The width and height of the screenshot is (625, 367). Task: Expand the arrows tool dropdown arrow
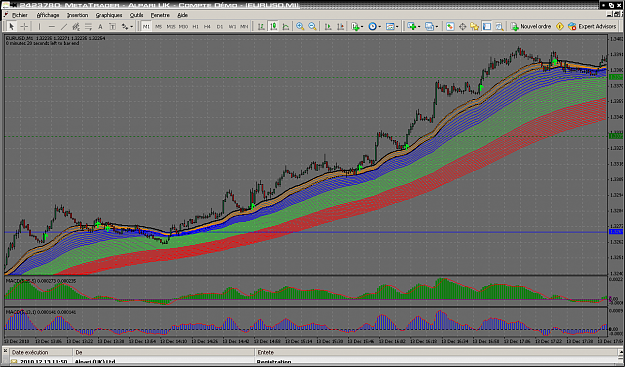tap(132, 27)
